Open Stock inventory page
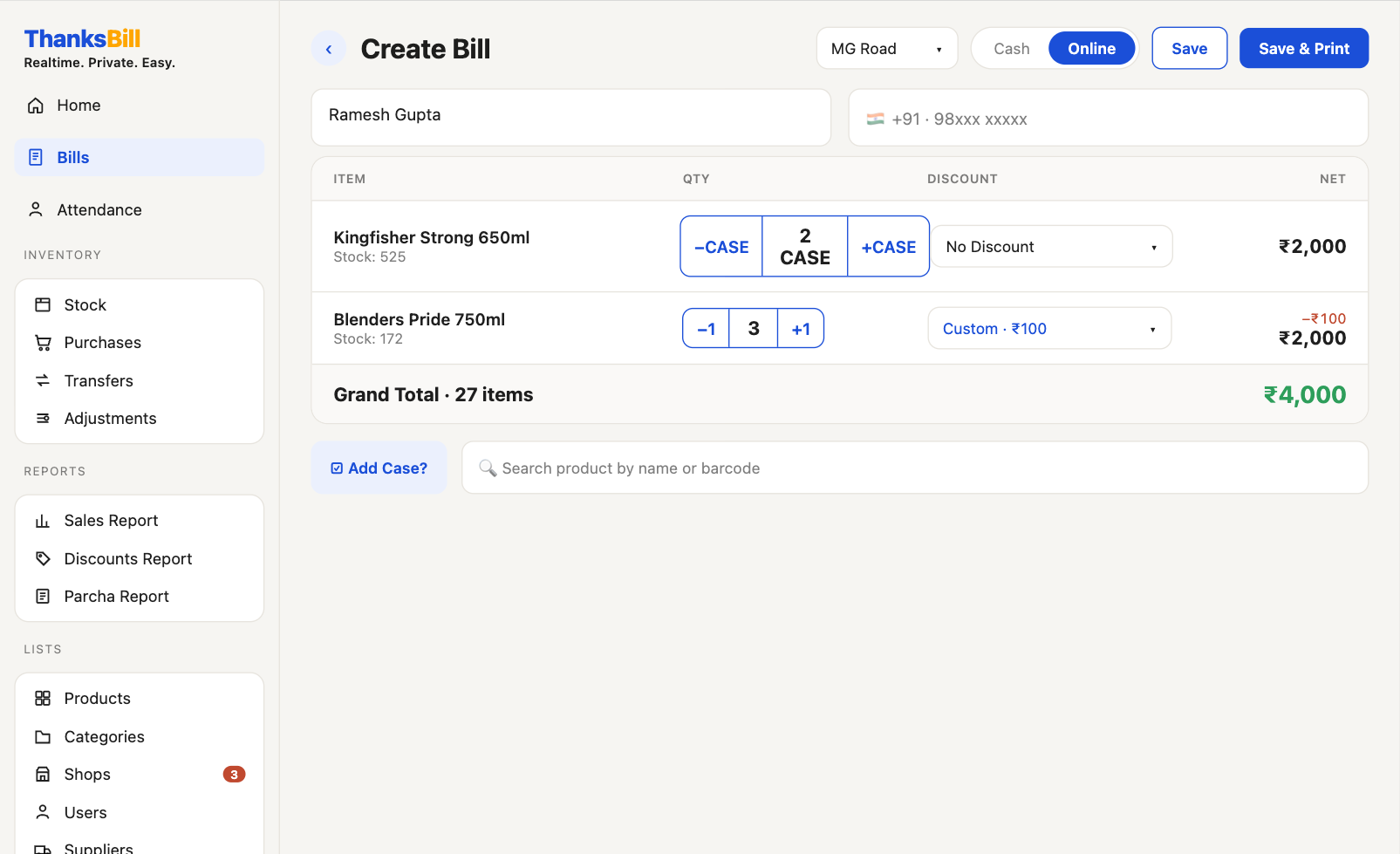The width and height of the screenshot is (1400, 854). pyautogui.click(x=140, y=304)
